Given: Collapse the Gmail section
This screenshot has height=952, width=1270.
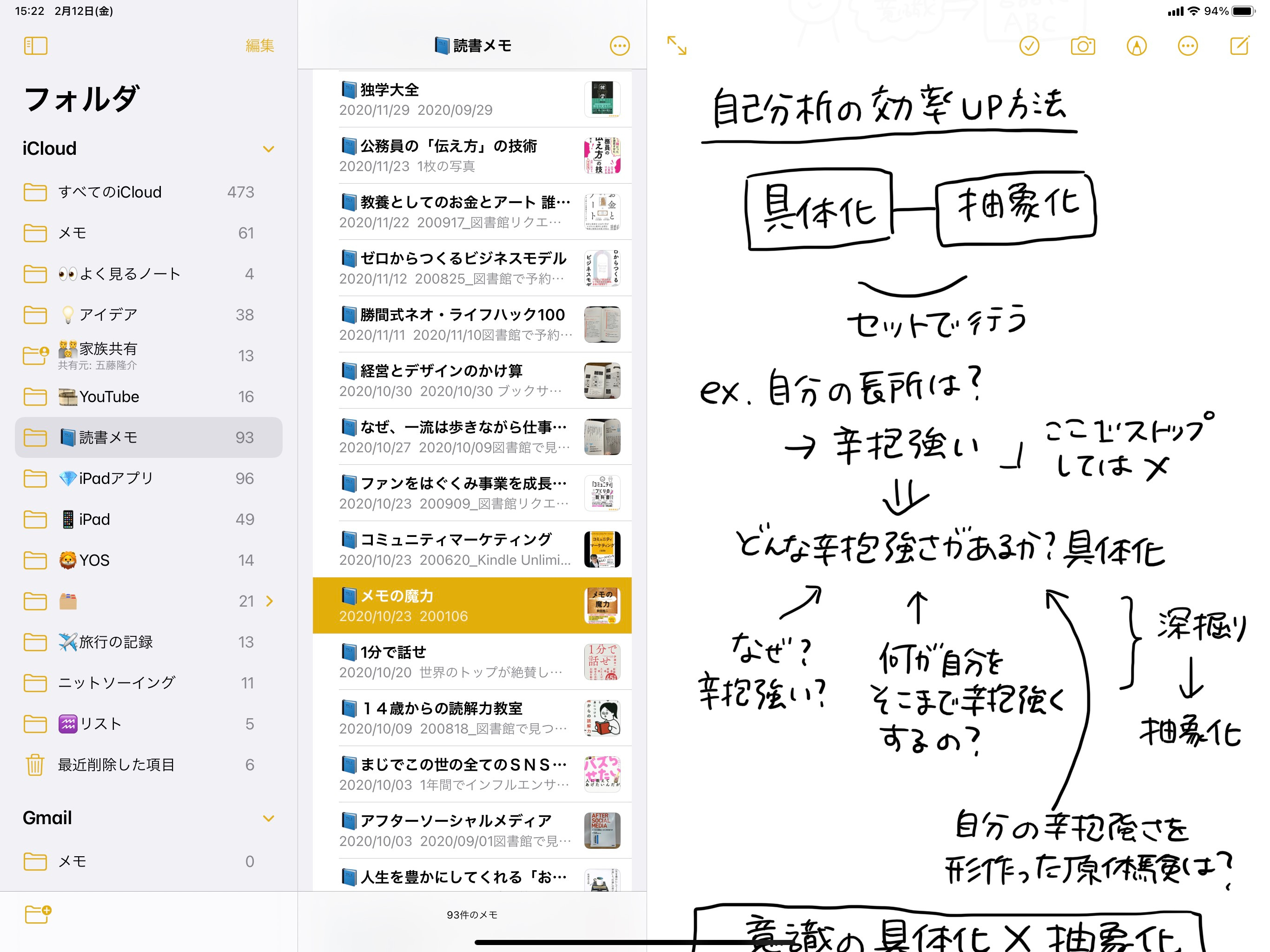Looking at the screenshot, I should [268, 819].
